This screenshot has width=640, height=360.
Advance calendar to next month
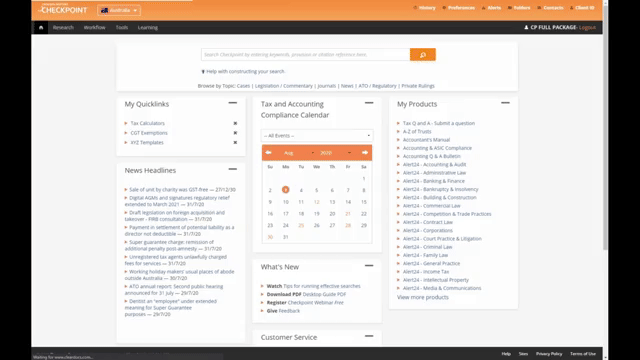pyautogui.click(x=365, y=153)
